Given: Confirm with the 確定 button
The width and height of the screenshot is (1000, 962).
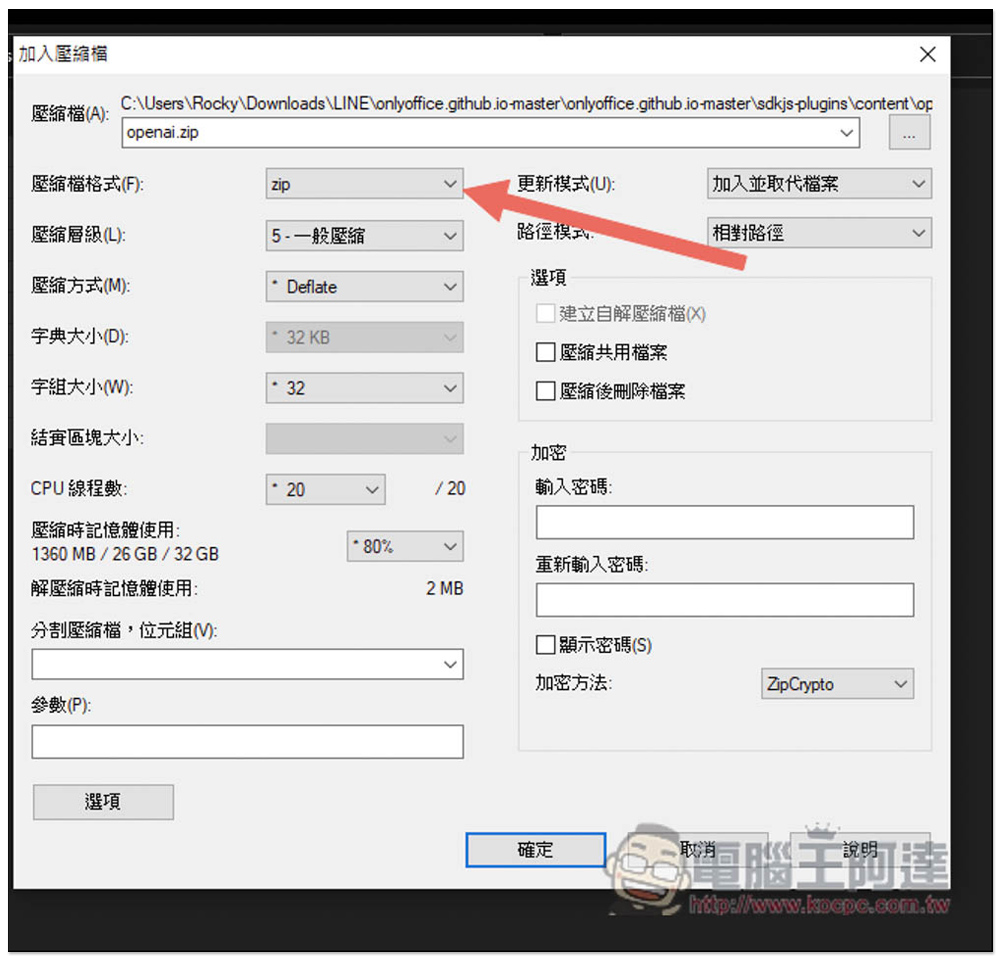Looking at the screenshot, I should point(536,850).
